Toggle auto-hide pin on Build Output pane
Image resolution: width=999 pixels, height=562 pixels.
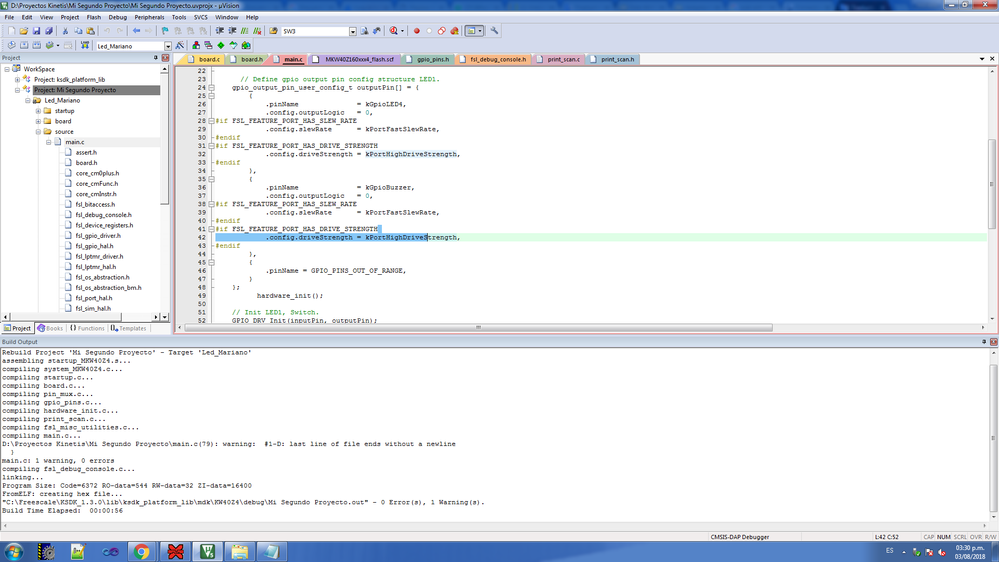(984, 342)
